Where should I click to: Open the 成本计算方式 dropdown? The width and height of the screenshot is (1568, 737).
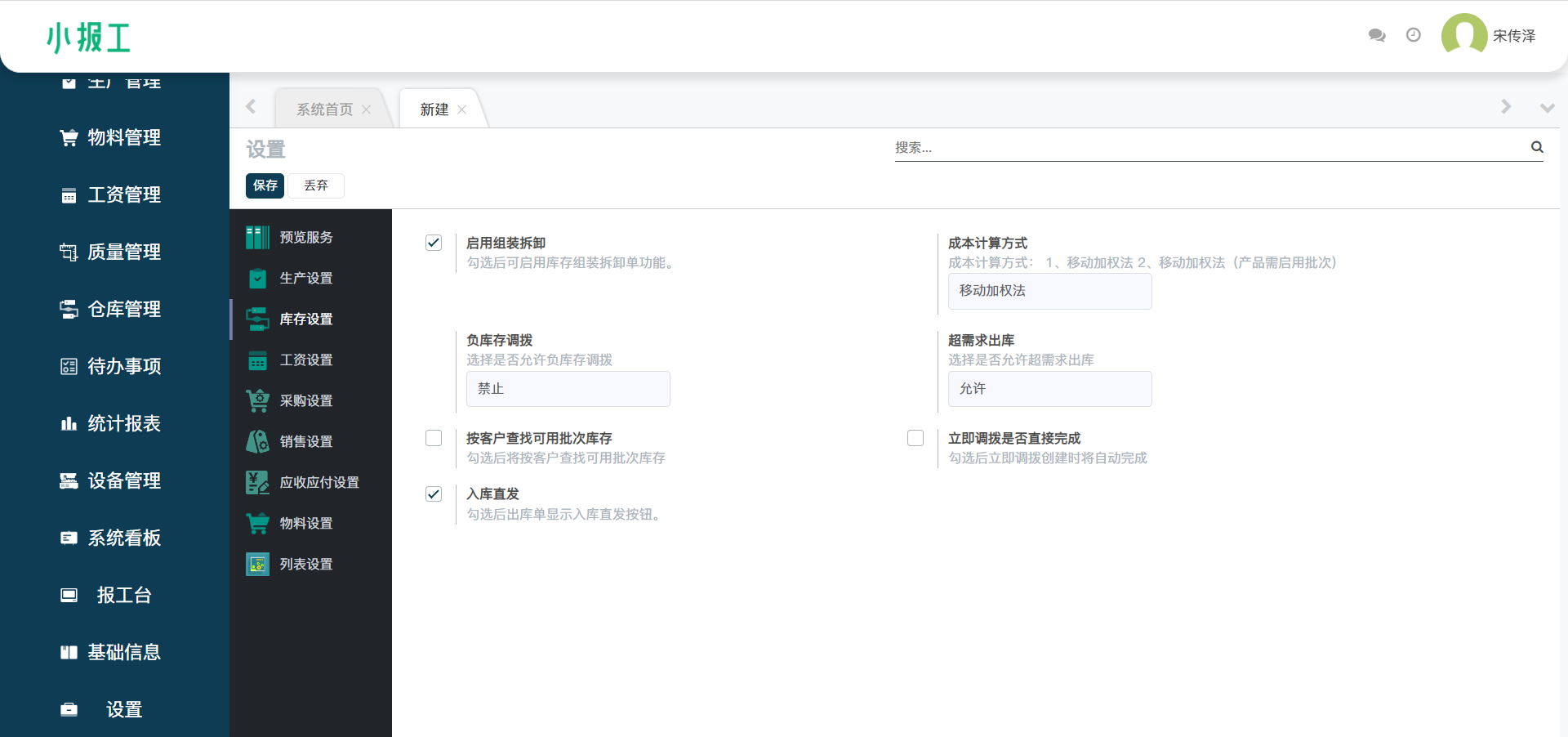pyautogui.click(x=1049, y=291)
